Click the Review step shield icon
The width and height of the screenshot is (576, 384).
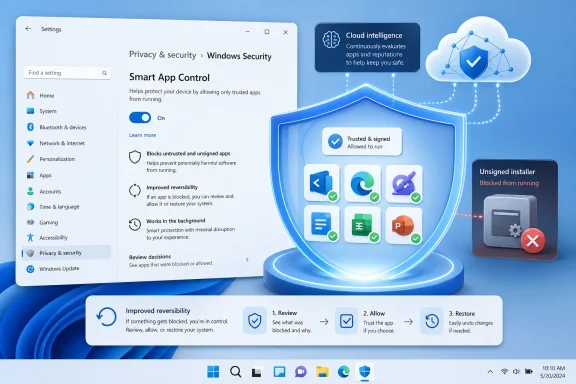[x=255, y=320]
